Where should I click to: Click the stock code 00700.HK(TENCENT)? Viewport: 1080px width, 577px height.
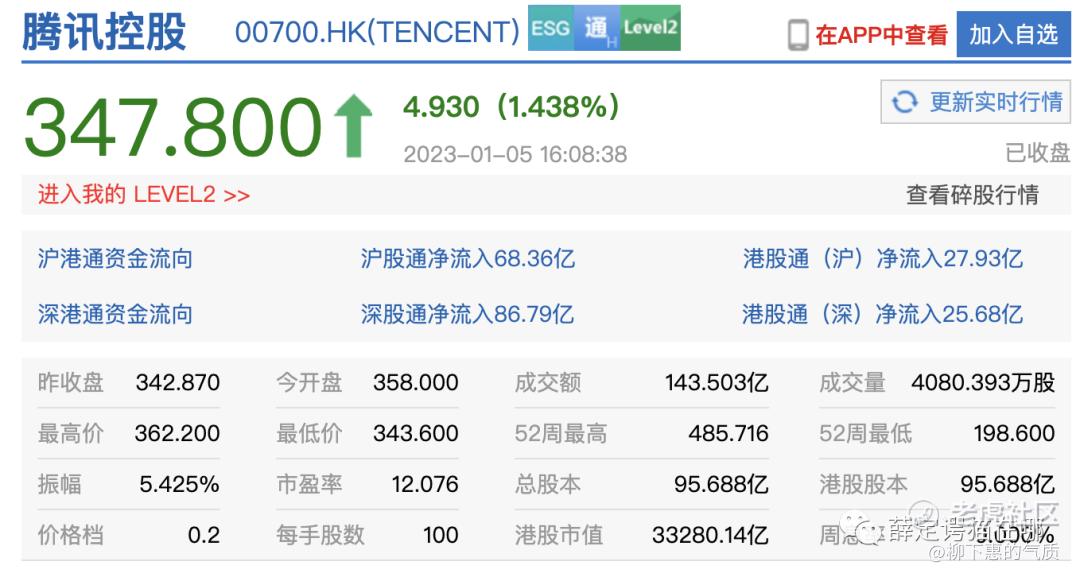(377, 32)
